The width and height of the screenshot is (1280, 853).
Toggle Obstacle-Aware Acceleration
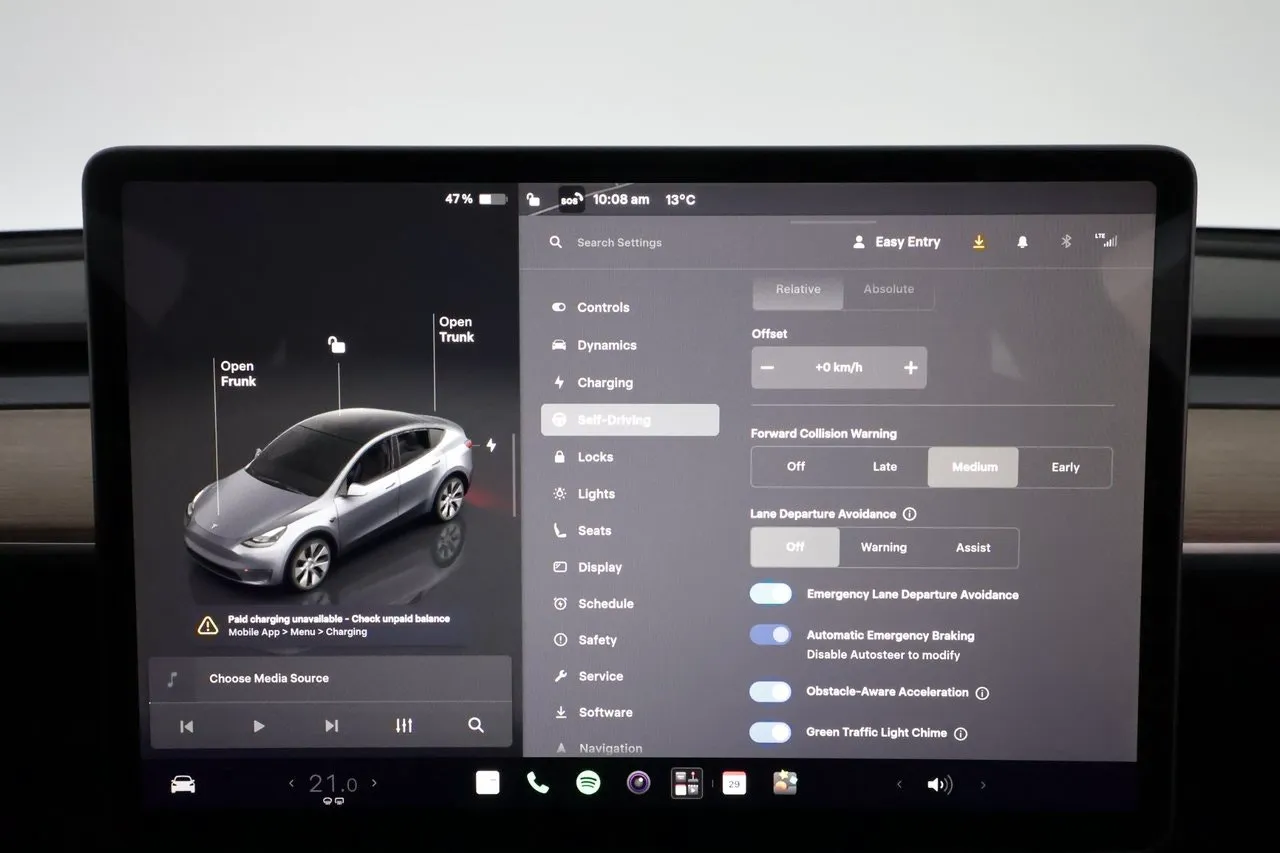770,692
